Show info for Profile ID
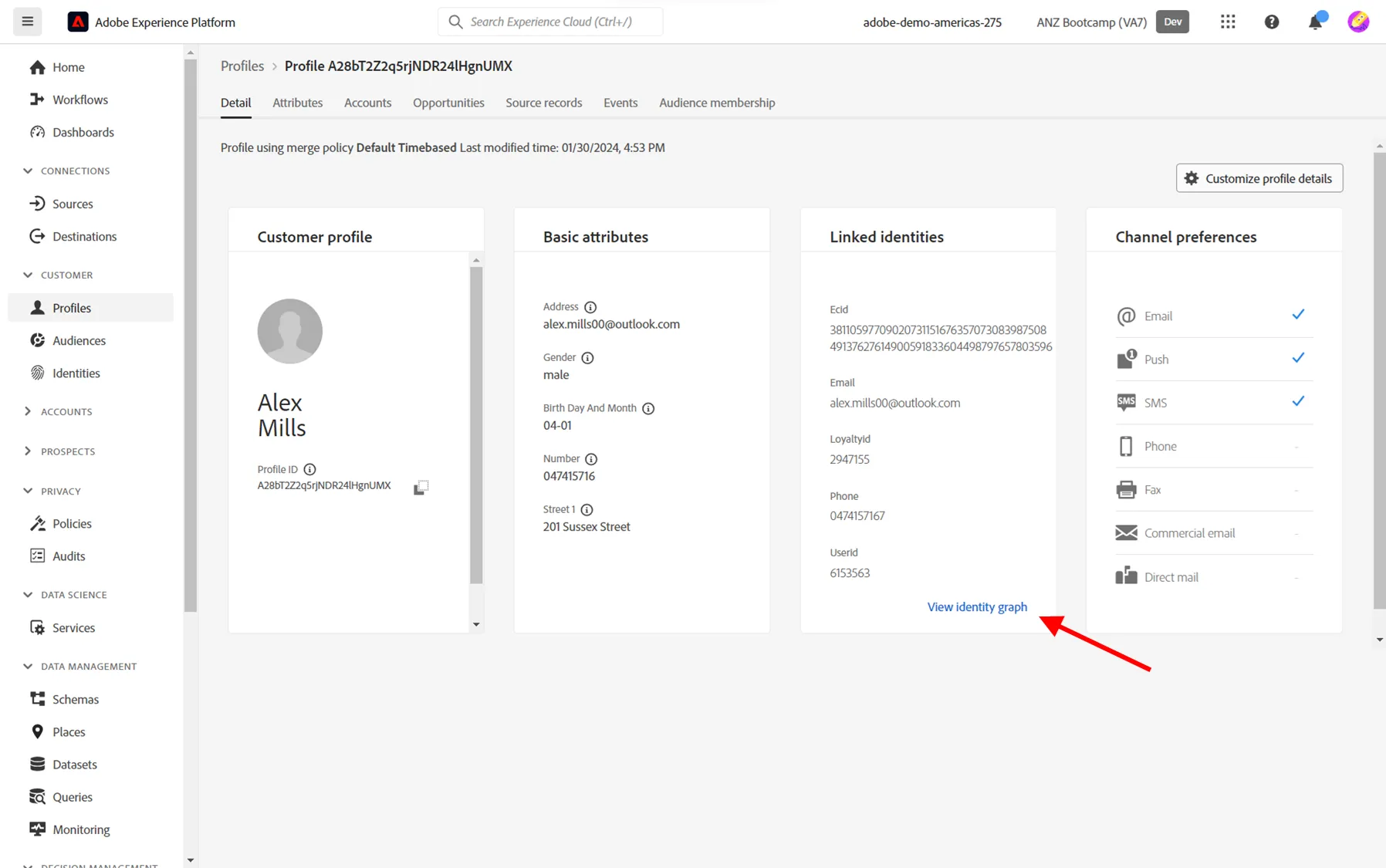 click(x=309, y=469)
